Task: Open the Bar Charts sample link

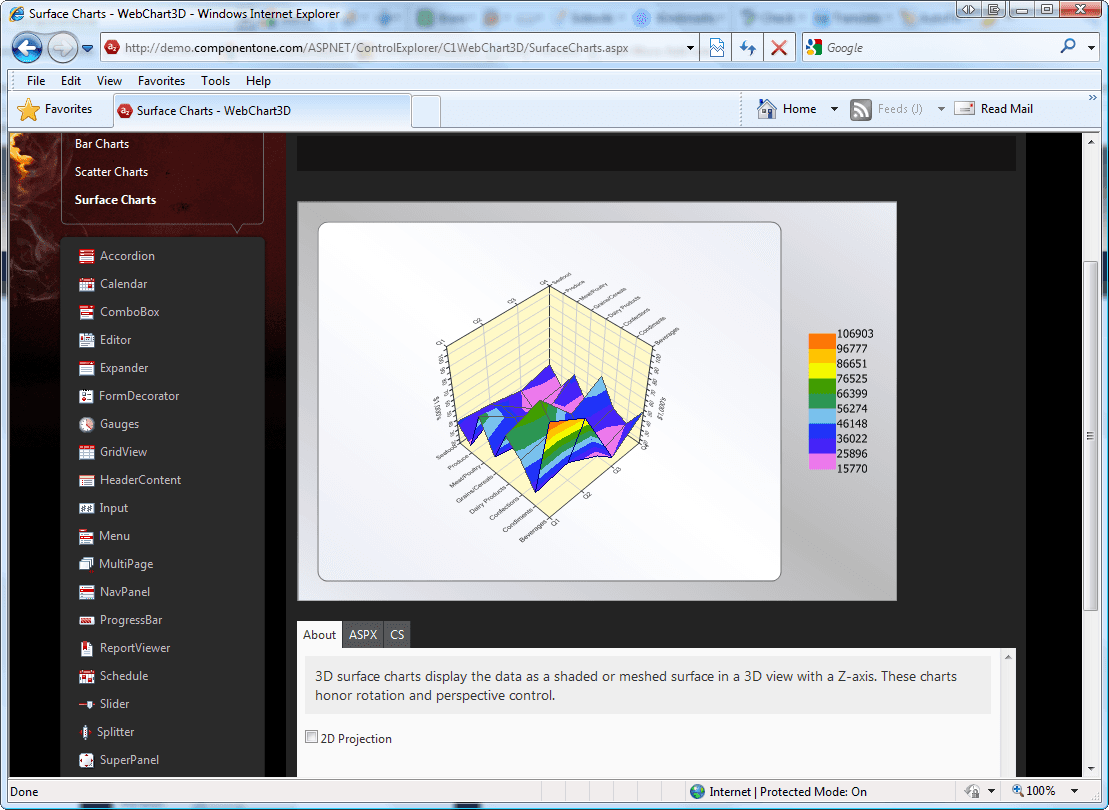Action: [102, 144]
